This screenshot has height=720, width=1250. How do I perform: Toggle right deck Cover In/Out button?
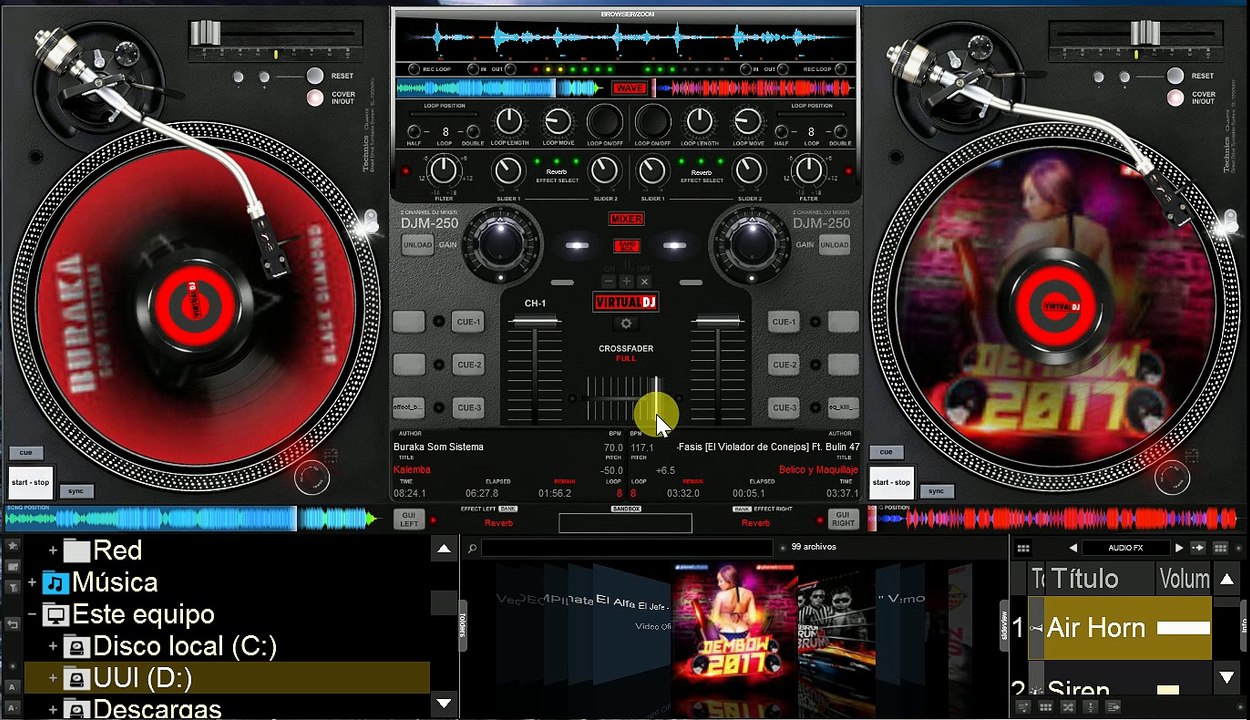click(x=1174, y=98)
